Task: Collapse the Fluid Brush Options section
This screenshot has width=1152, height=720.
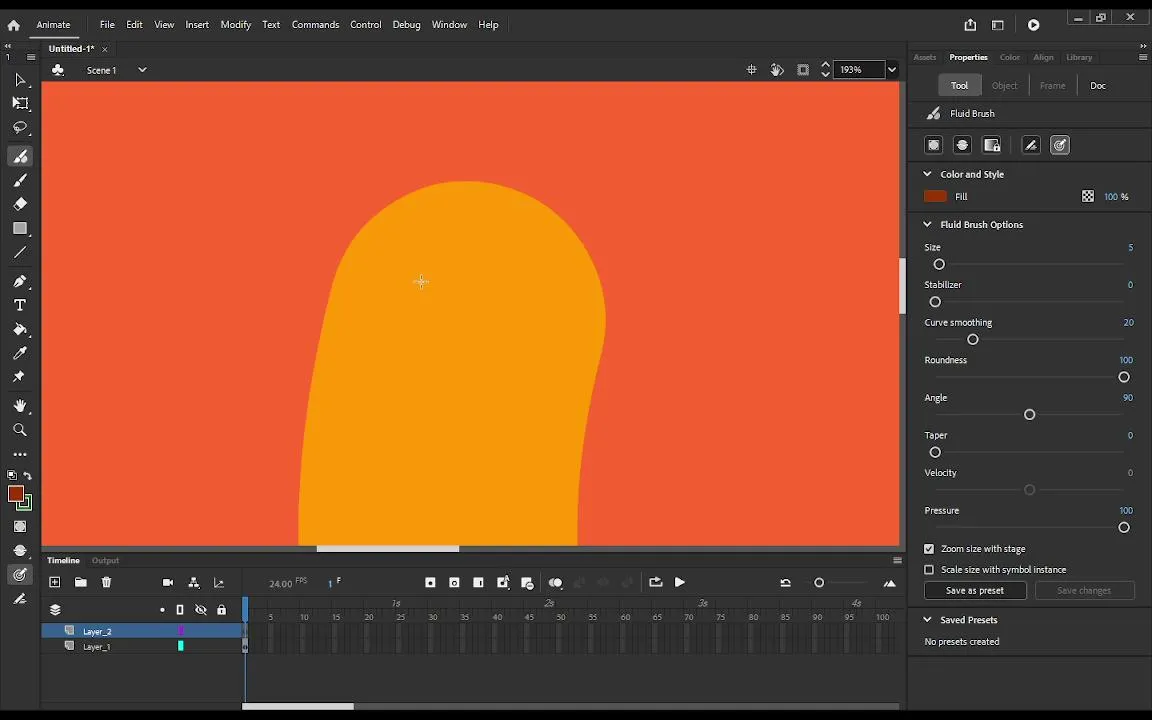Action: pyautogui.click(x=927, y=225)
